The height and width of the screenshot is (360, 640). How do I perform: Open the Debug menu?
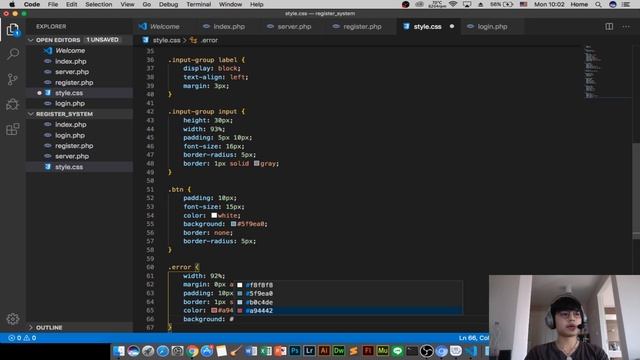168,4
